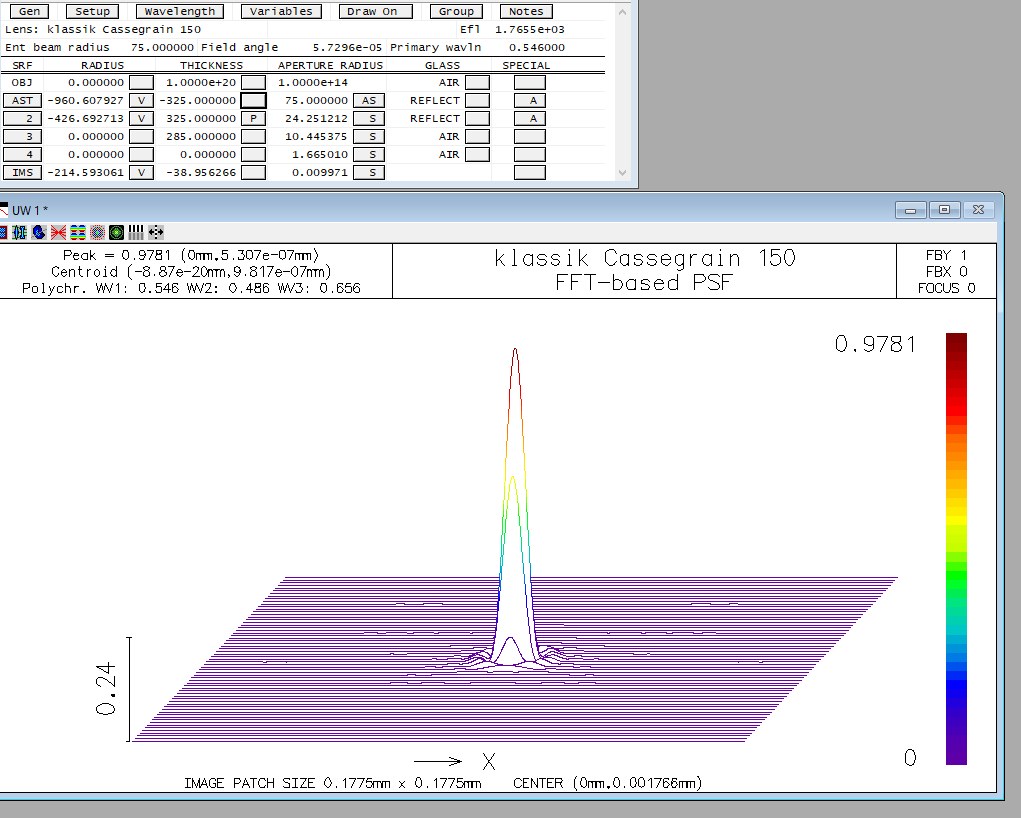Select the IMS surface row button
1021x818 pixels.
[22, 173]
